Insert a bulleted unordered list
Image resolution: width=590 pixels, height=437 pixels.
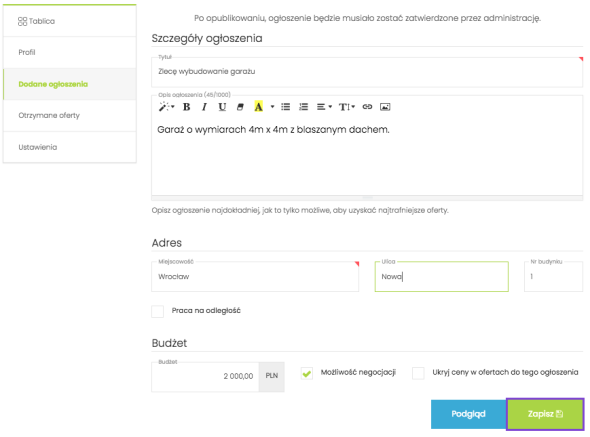[x=286, y=107]
